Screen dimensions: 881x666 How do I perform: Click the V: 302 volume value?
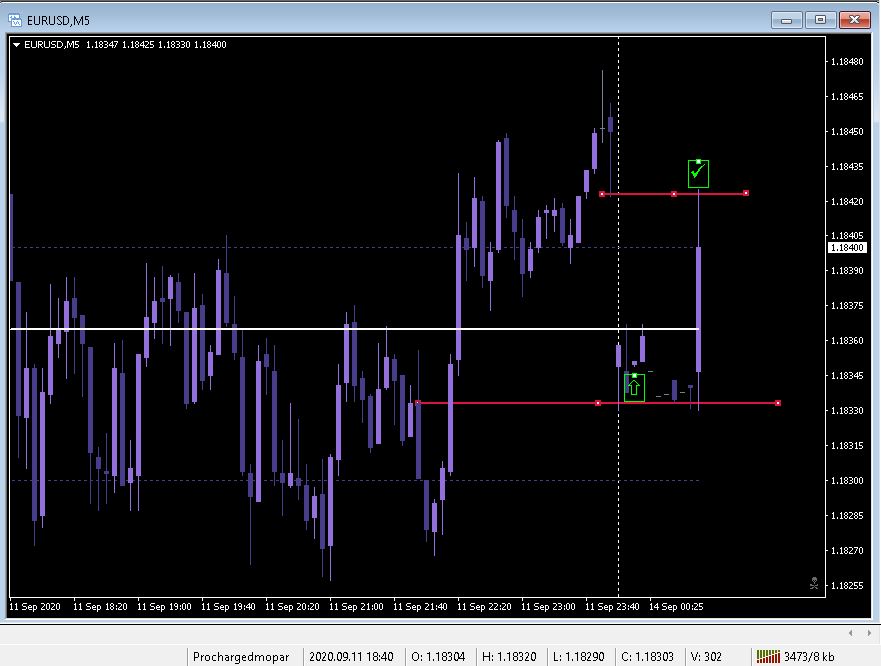click(x=706, y=656)
